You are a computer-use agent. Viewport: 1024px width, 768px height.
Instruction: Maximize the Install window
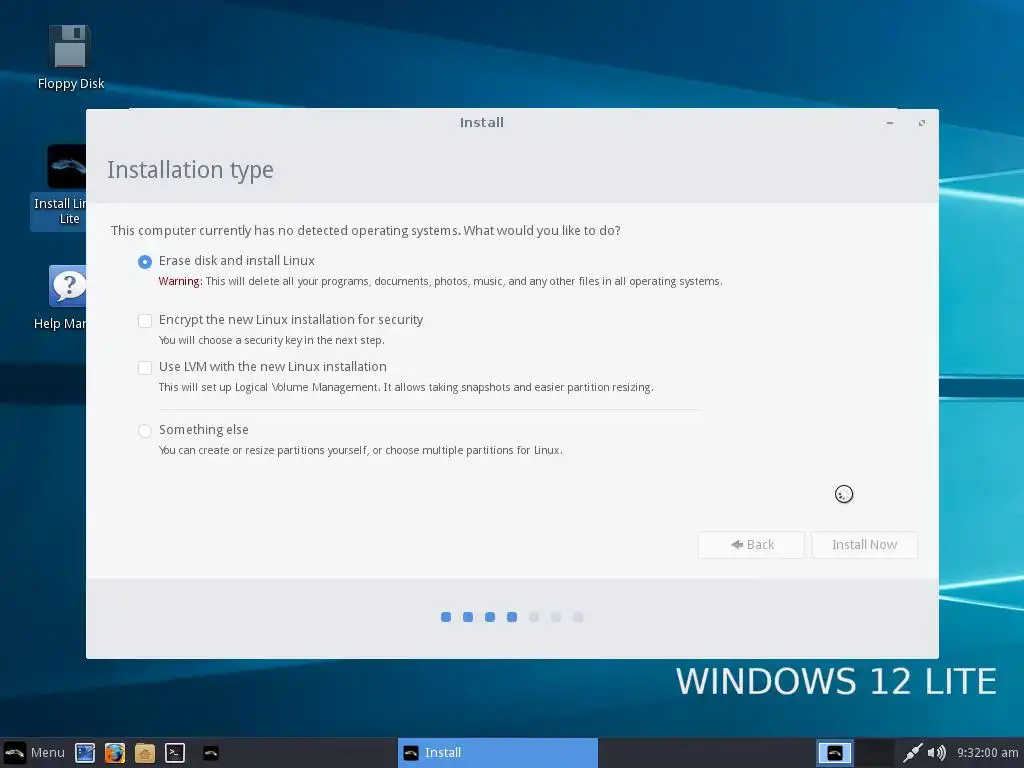tap(921, 123)
